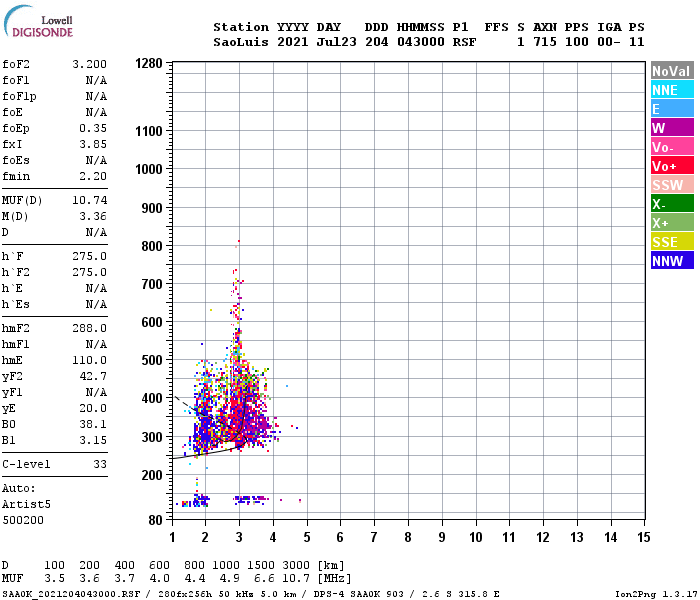Select the NNW dark blue legend swatch
The image size is (700, 600).
pyautogui.click(x=672, y=260)
